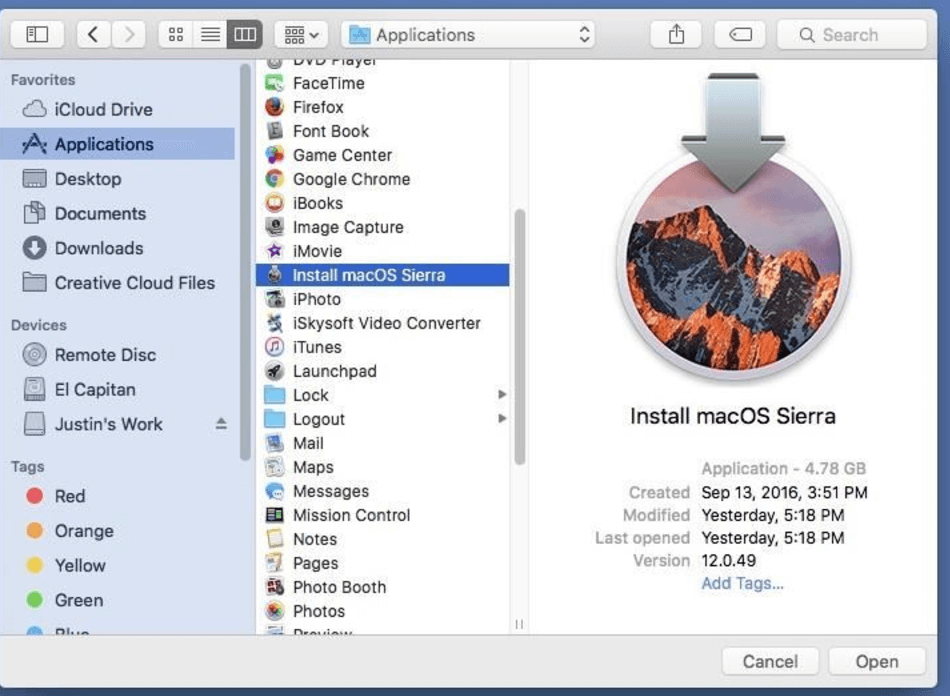This screenshot has width=950, height=696.
Task: Open the FaceTime app icon
Action: tap(273, 83)
